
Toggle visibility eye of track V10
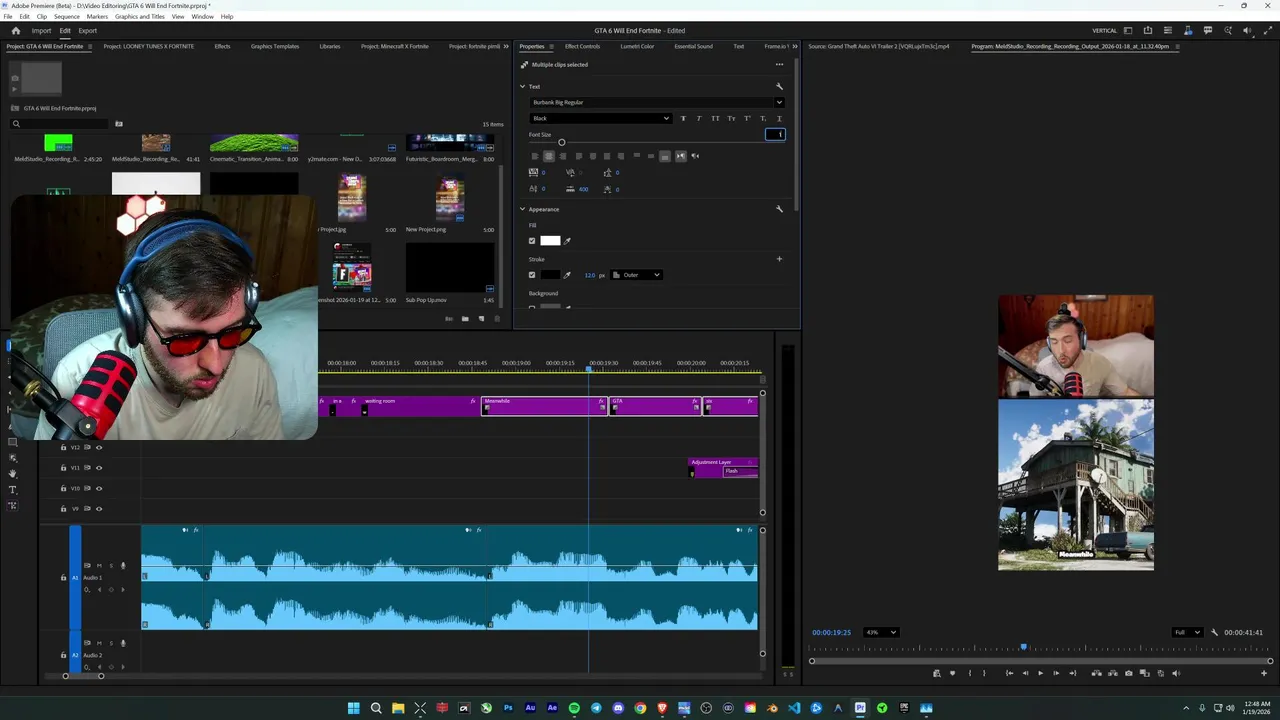tap(99, 488)
